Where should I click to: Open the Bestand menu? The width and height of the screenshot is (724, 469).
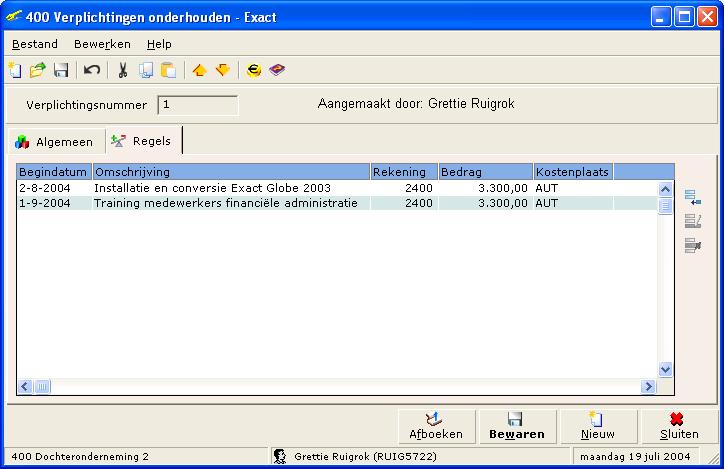35,44
